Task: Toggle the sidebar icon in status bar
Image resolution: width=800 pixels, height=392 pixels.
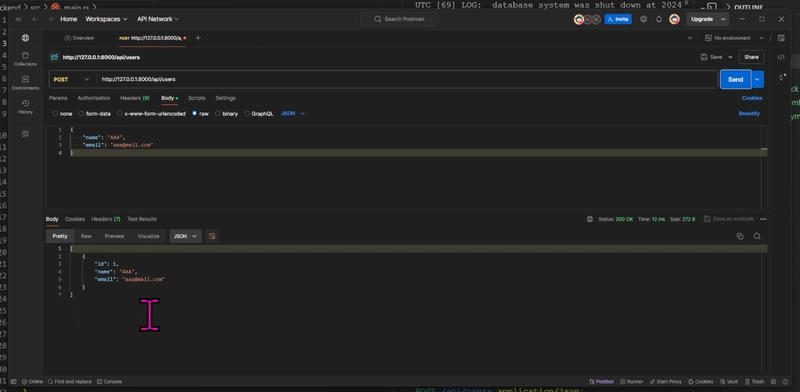Action: pos(13,381)
